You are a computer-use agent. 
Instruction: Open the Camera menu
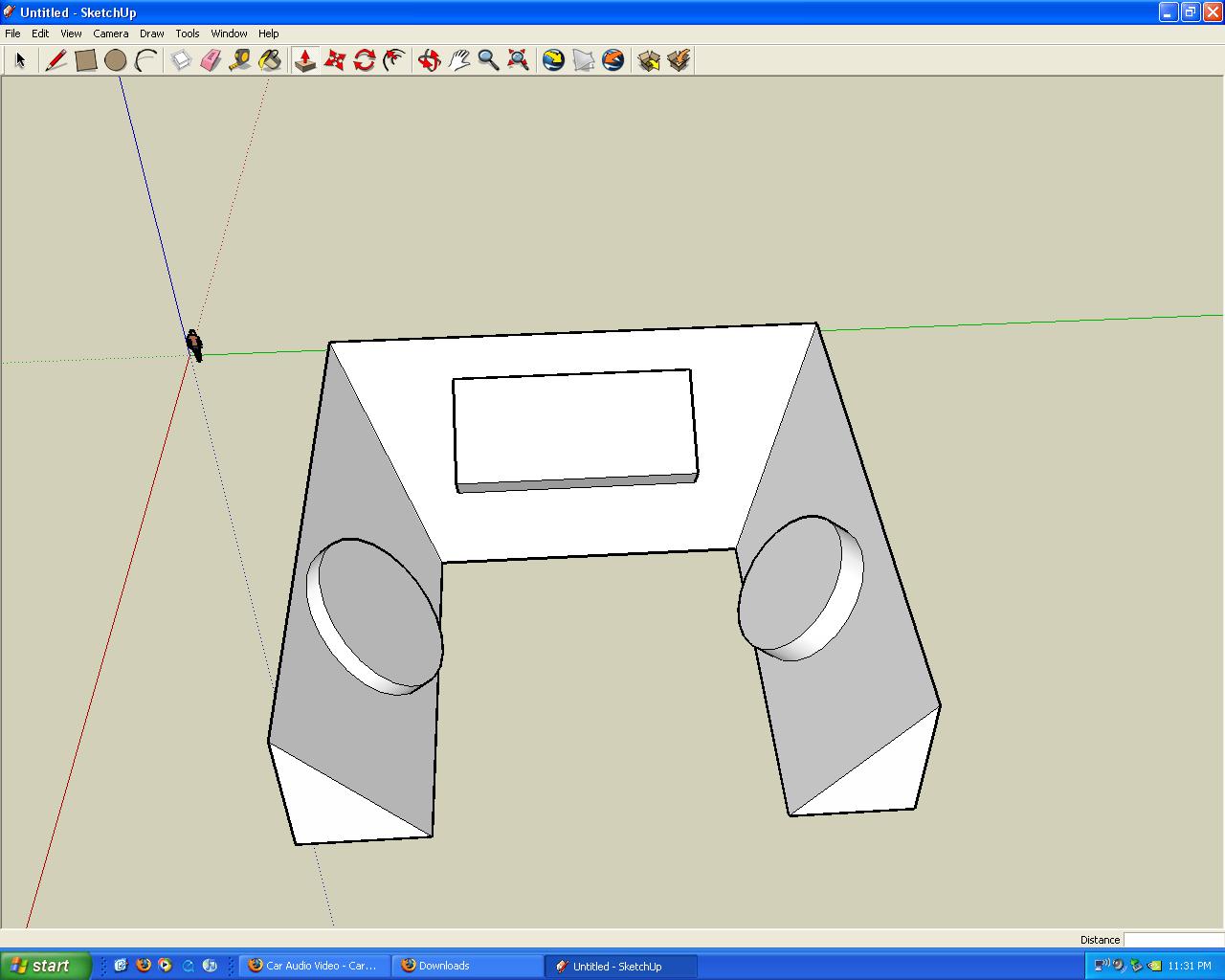coord(110,33)
